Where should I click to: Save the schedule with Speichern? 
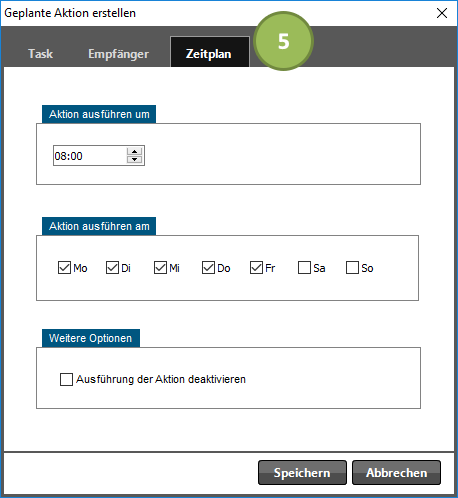(x=302, y=473)
